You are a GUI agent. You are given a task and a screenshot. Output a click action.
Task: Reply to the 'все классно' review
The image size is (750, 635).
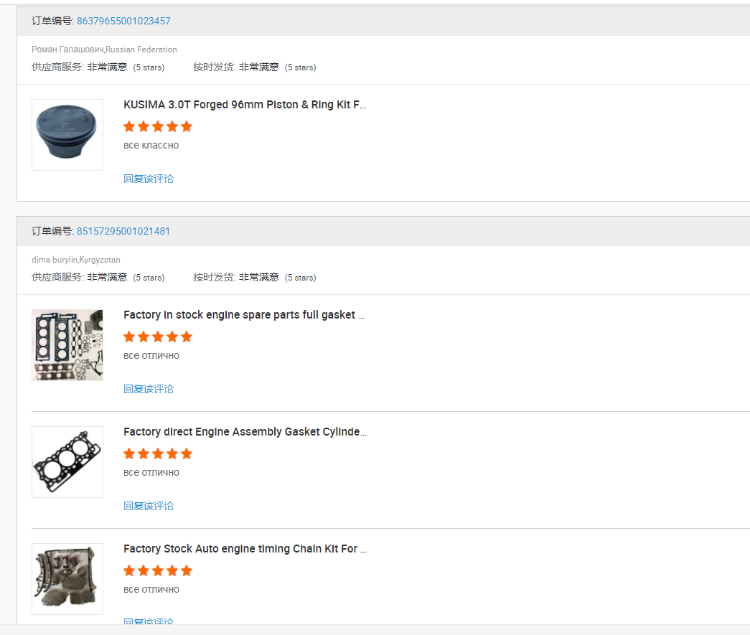click(x=149, y=179)
